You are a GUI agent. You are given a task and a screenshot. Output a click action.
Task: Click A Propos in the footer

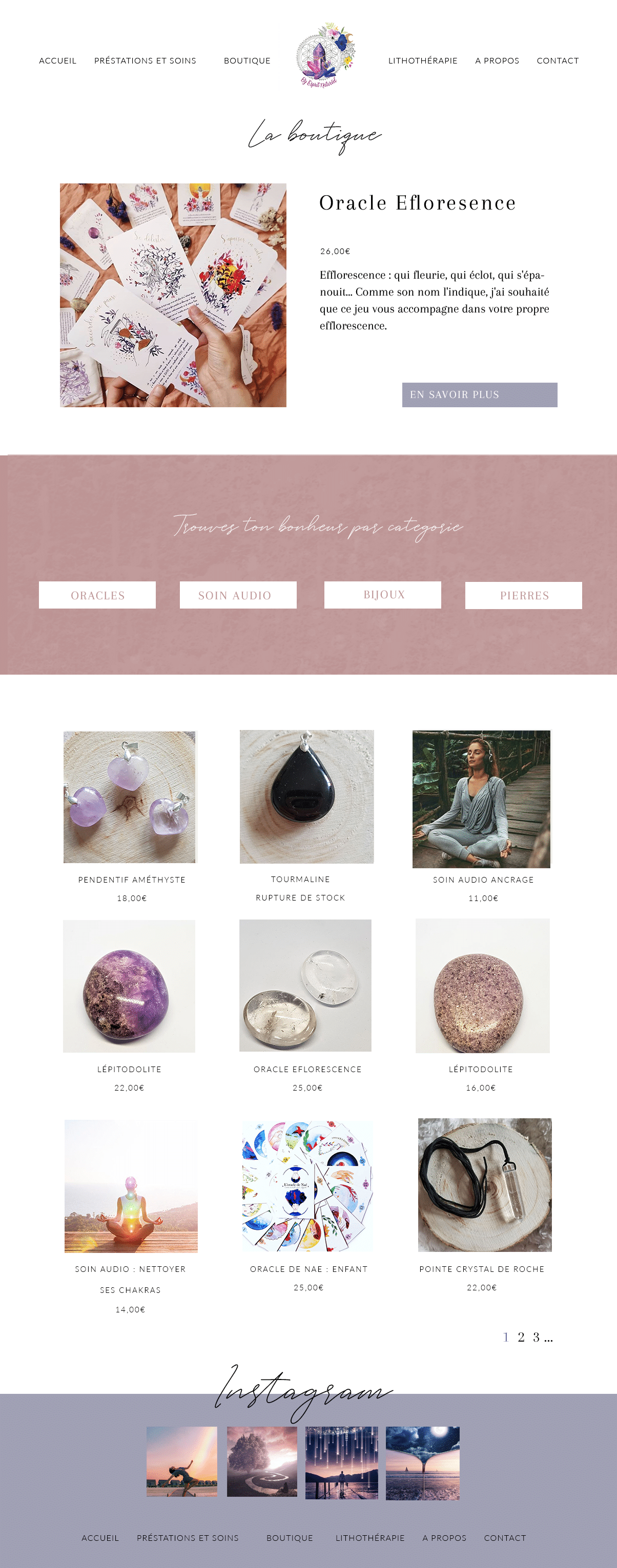[444, 1538]
